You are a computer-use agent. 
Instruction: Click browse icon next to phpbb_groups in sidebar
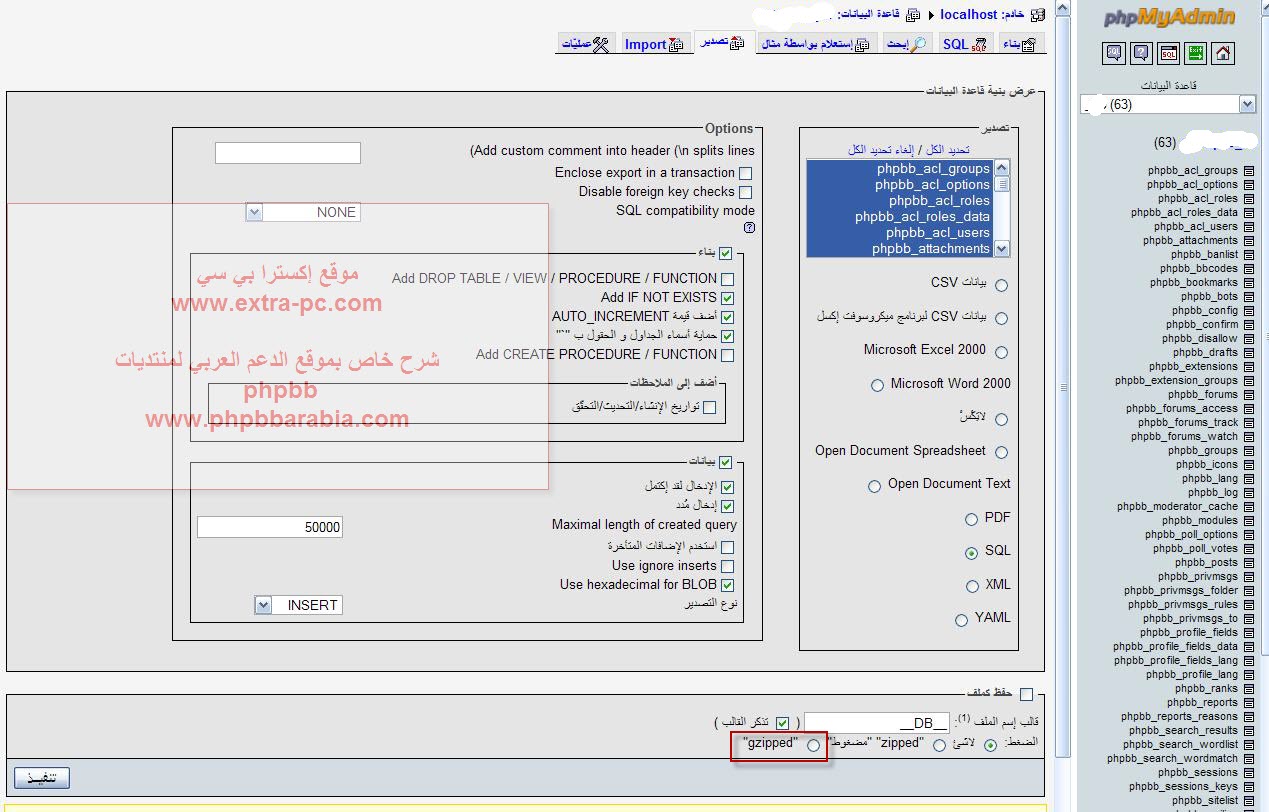1248,451
